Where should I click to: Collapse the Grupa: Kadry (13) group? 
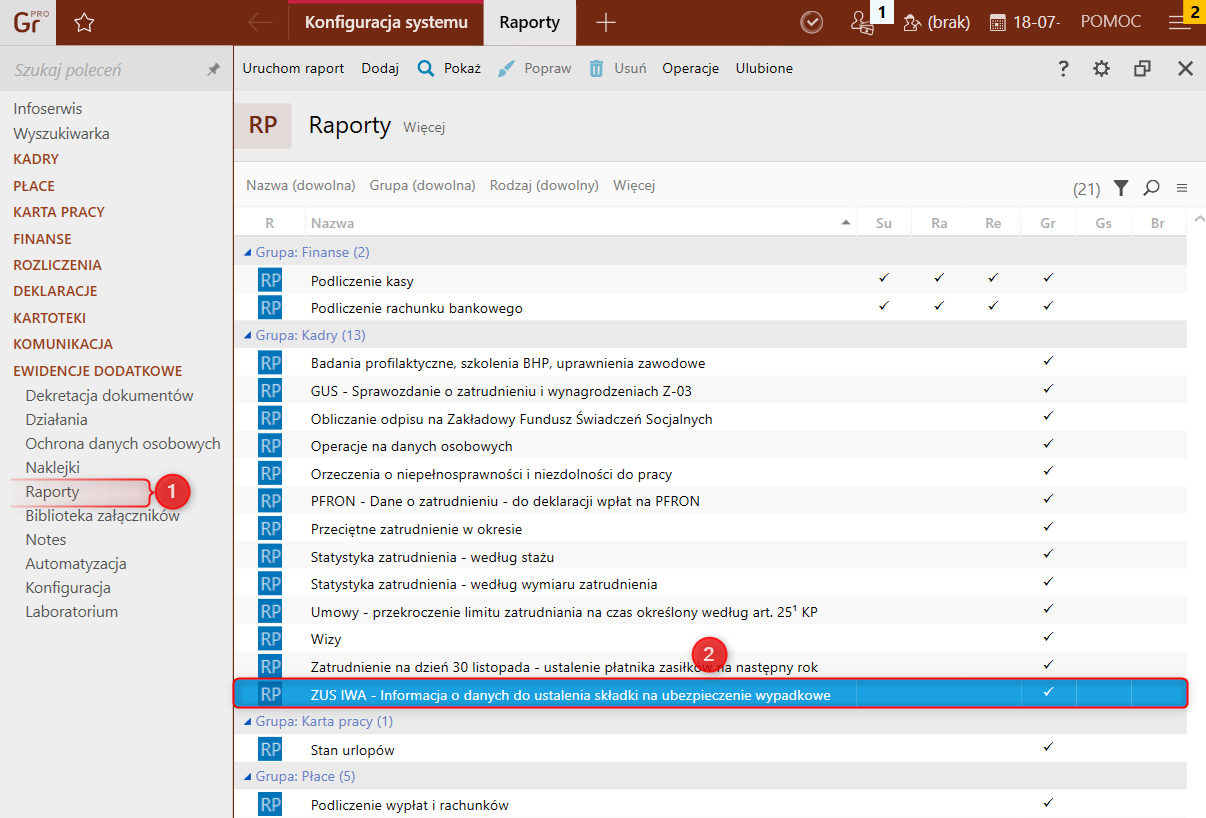248,335
